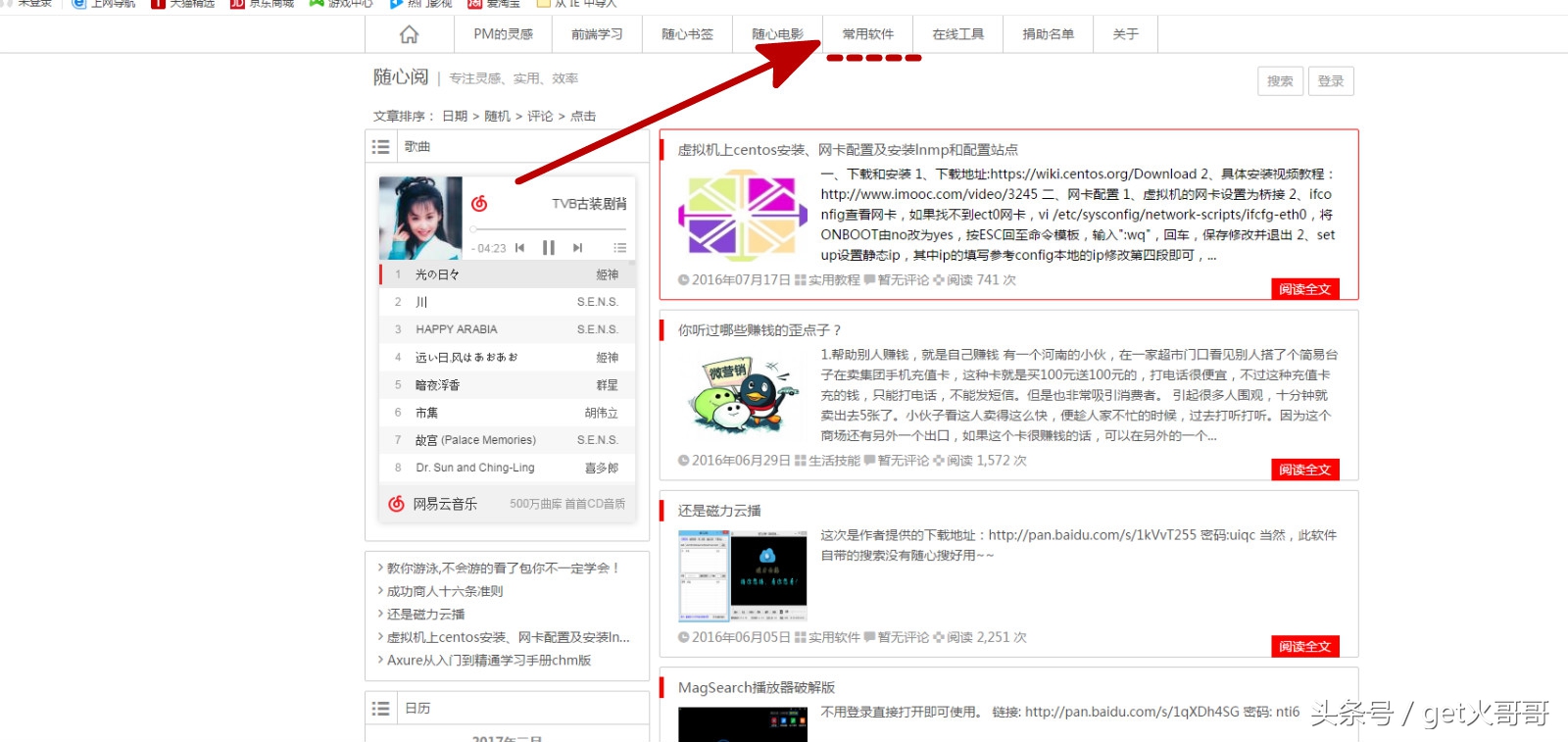Open article title 还是磁力云播
1568x742 pixels.
[719, 511]
